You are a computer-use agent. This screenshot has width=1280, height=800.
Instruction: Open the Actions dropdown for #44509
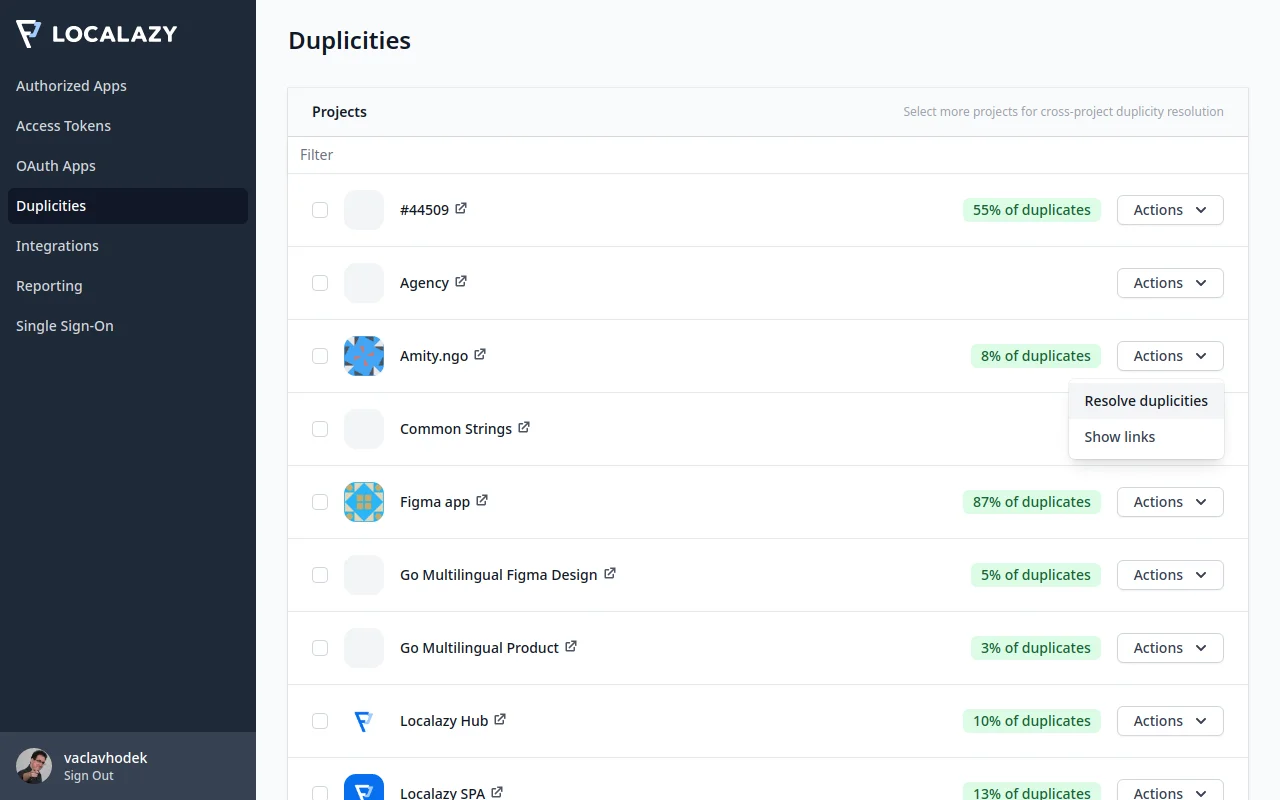[1170, 210]
